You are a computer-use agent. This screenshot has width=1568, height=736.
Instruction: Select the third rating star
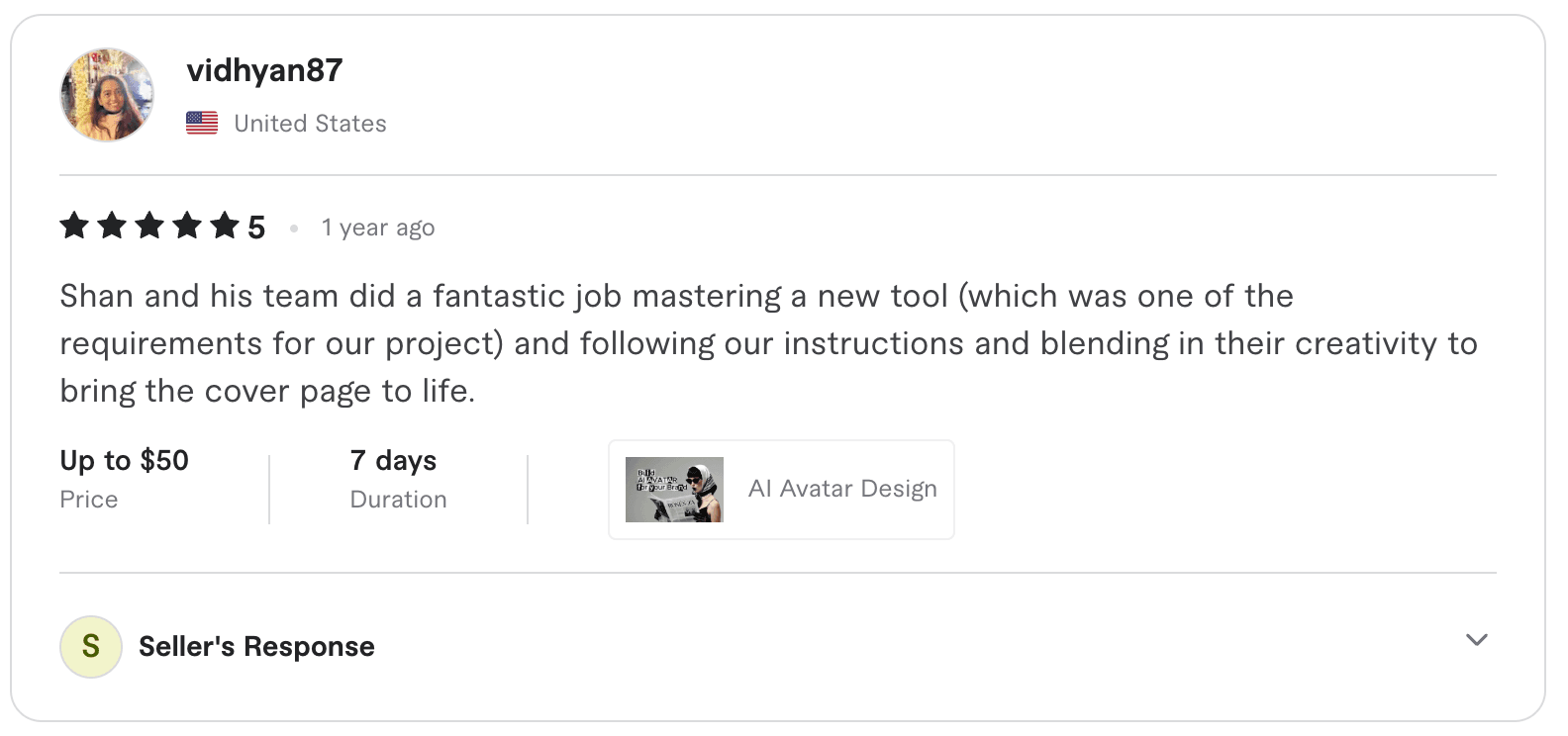150,226
